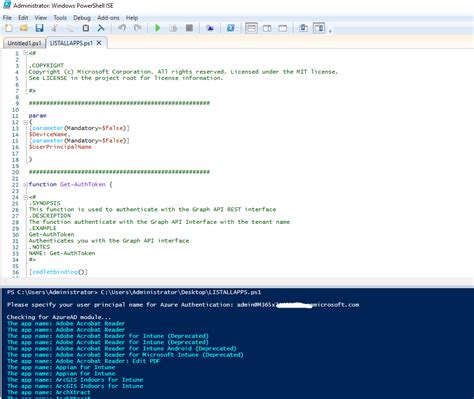Open the File menu
474x399 pixels.
7,18
